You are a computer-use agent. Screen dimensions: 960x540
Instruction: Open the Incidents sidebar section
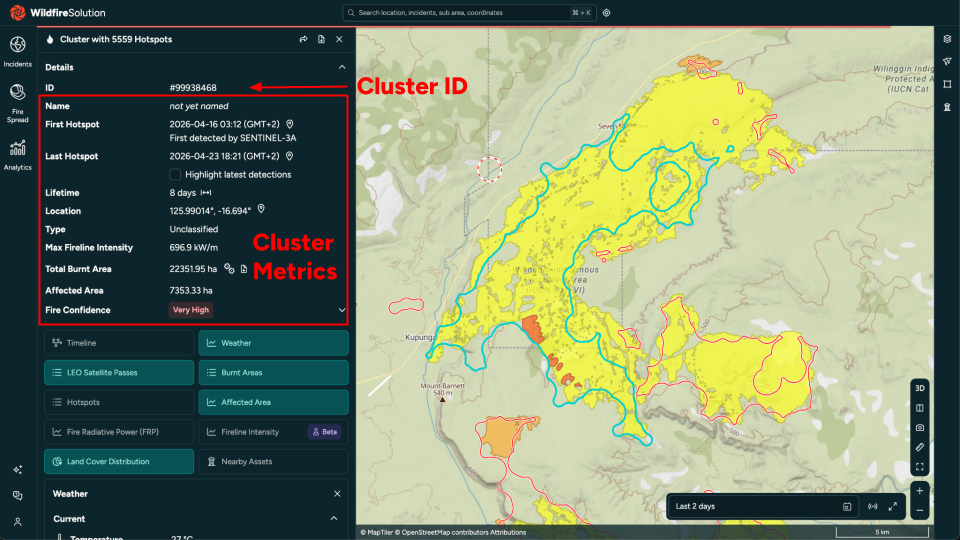pos(17,51)
